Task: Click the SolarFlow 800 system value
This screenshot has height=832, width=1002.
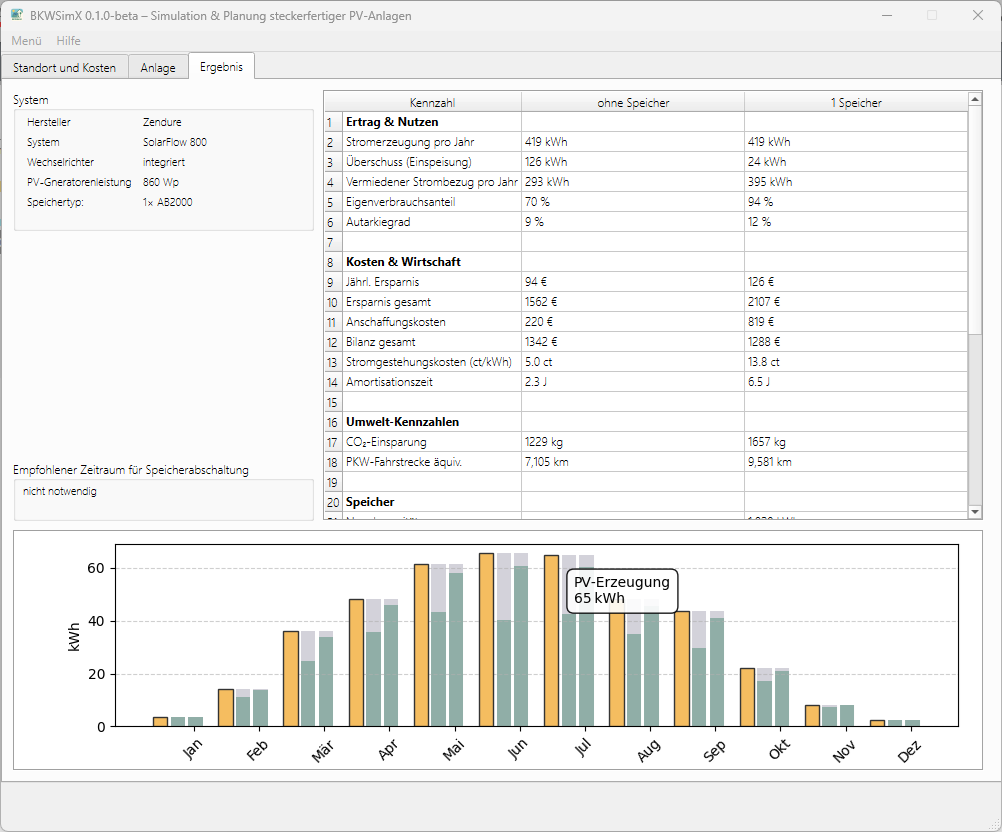Action: (174, 142)
